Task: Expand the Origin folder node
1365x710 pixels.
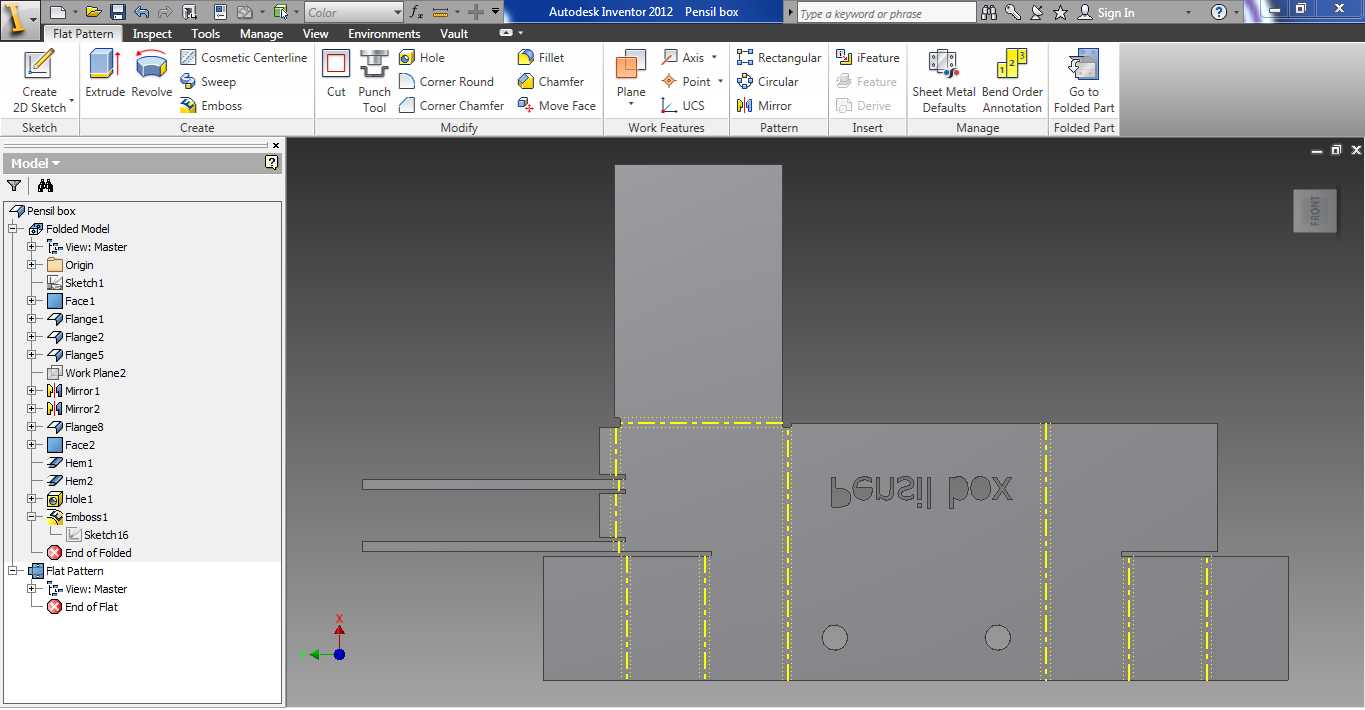Action: [32, 265]
